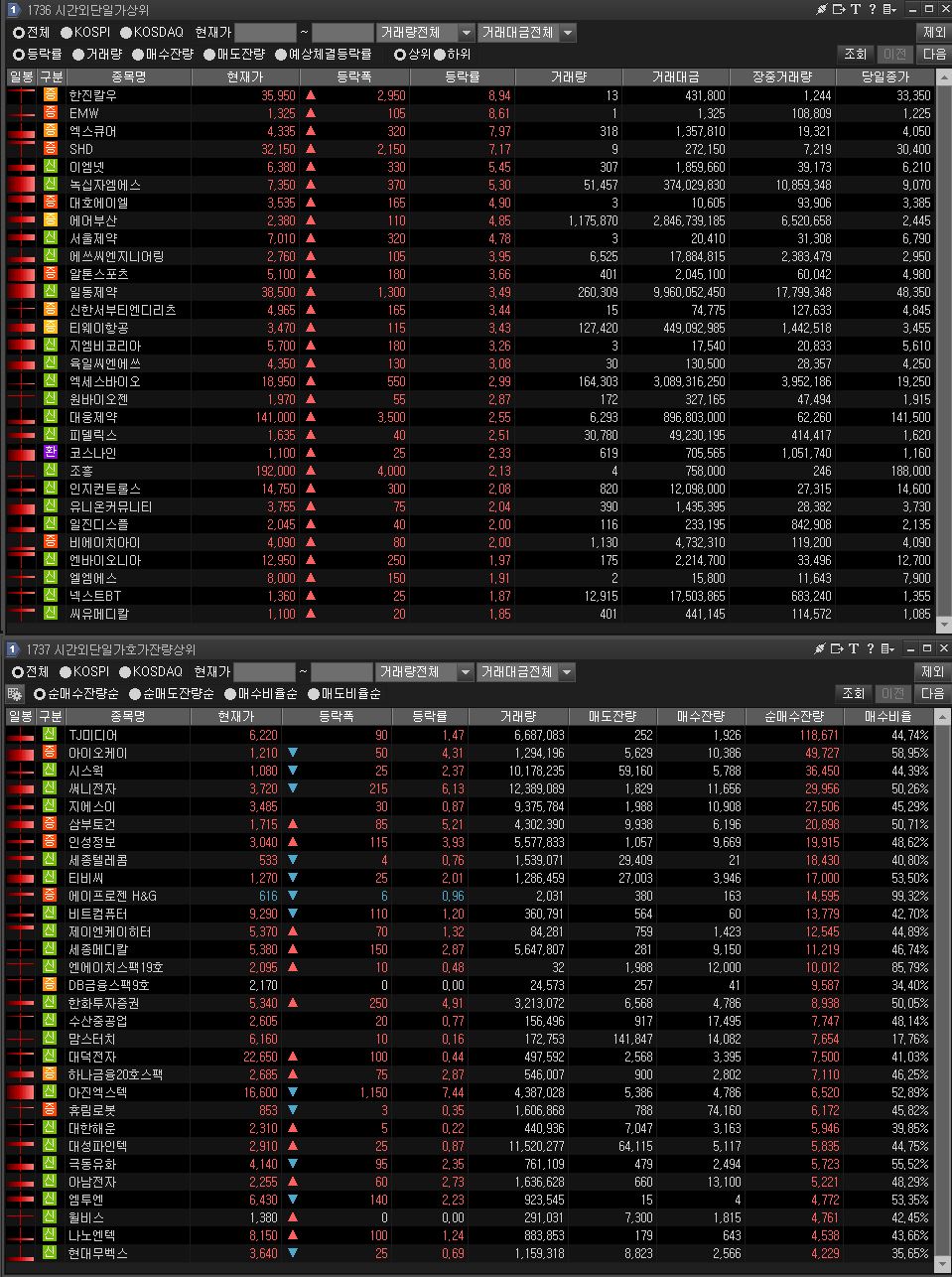This screenshot has height=1277, width=952.
Task: Open 거래대금전체 dropdown in window 1736
Action: pos(526,33)
